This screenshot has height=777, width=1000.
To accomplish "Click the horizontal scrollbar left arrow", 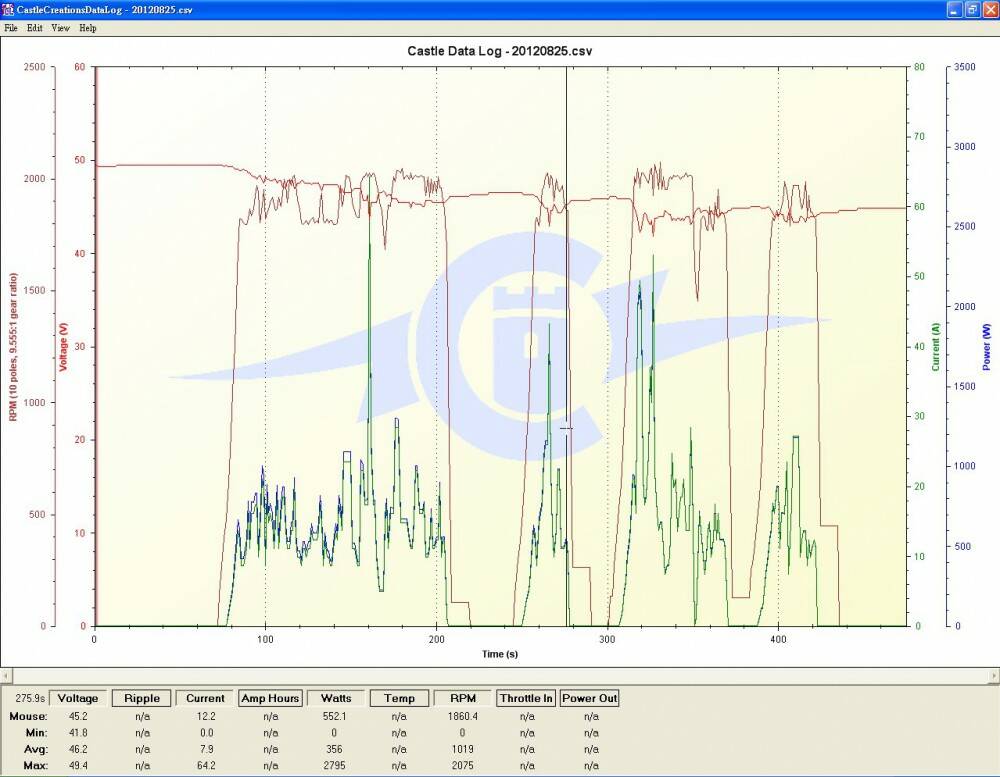I will 6,675.
